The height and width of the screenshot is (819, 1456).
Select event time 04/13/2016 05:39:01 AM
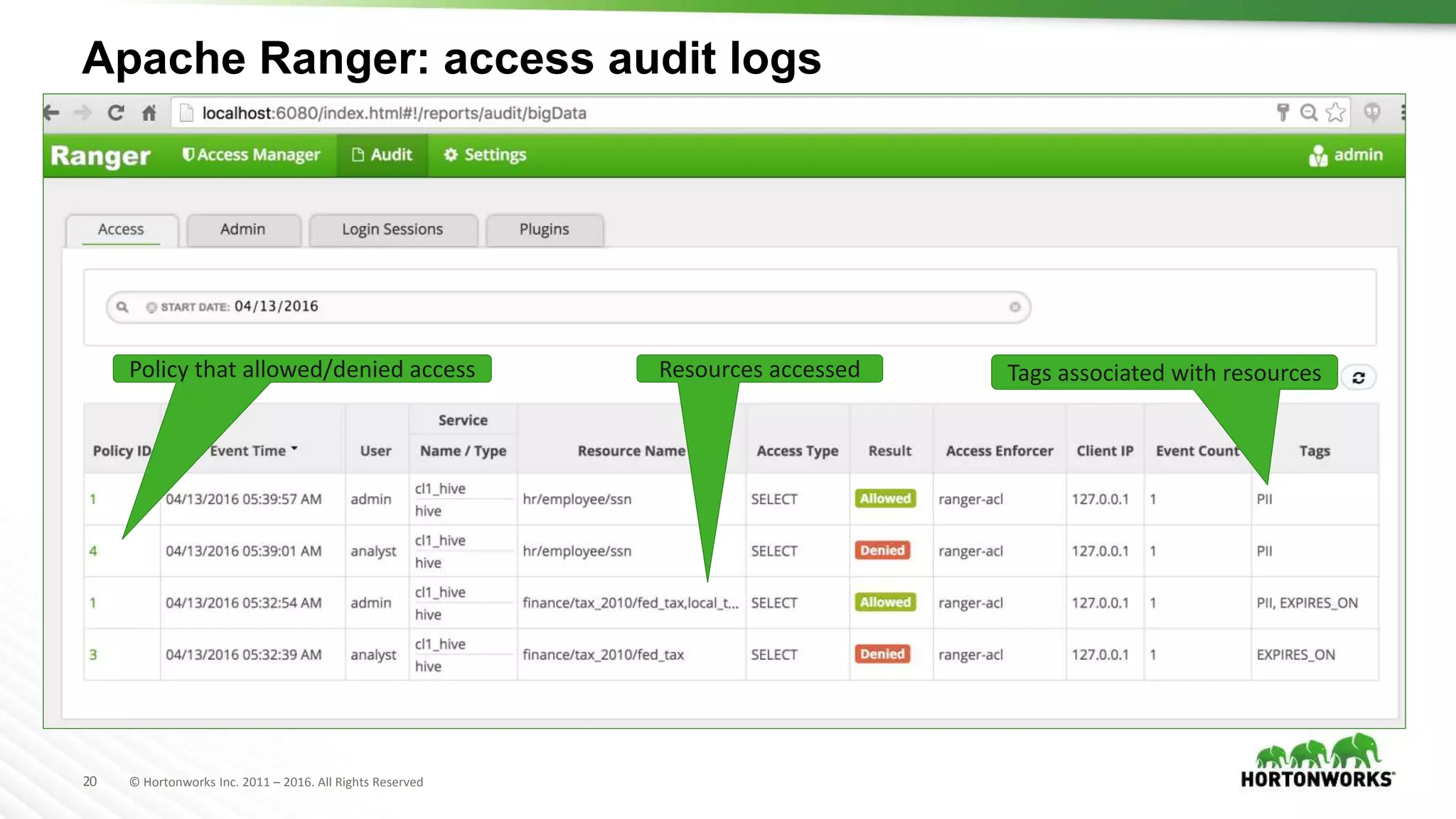coord(244,551)
